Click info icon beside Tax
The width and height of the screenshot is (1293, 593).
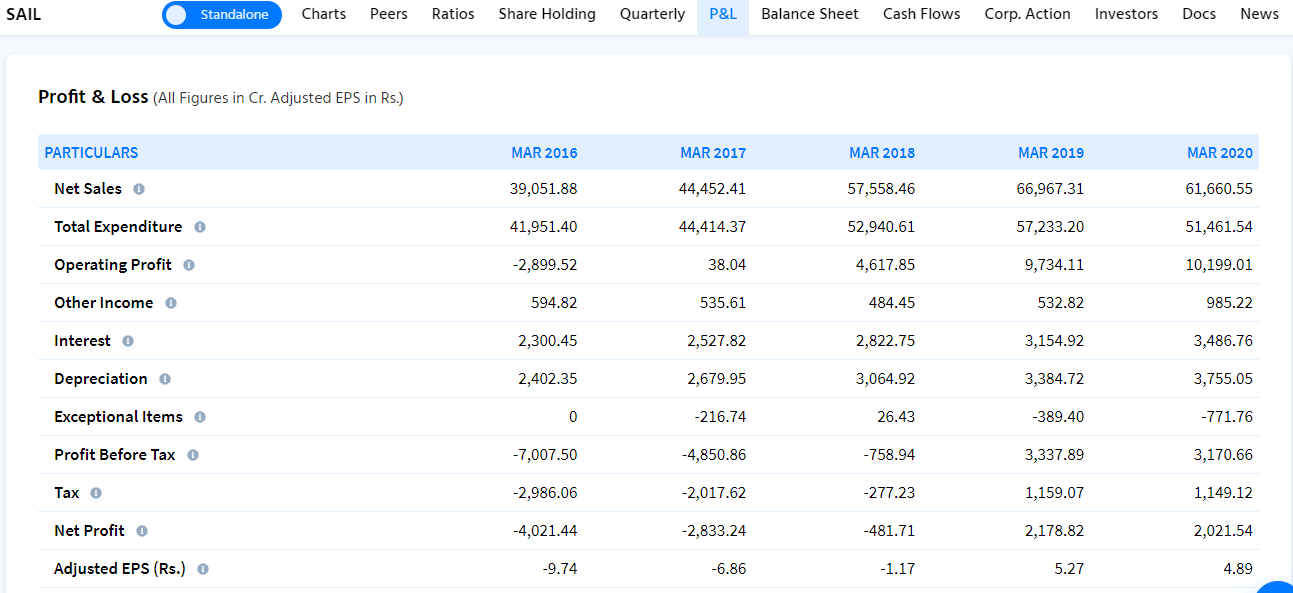coord(96,493)
